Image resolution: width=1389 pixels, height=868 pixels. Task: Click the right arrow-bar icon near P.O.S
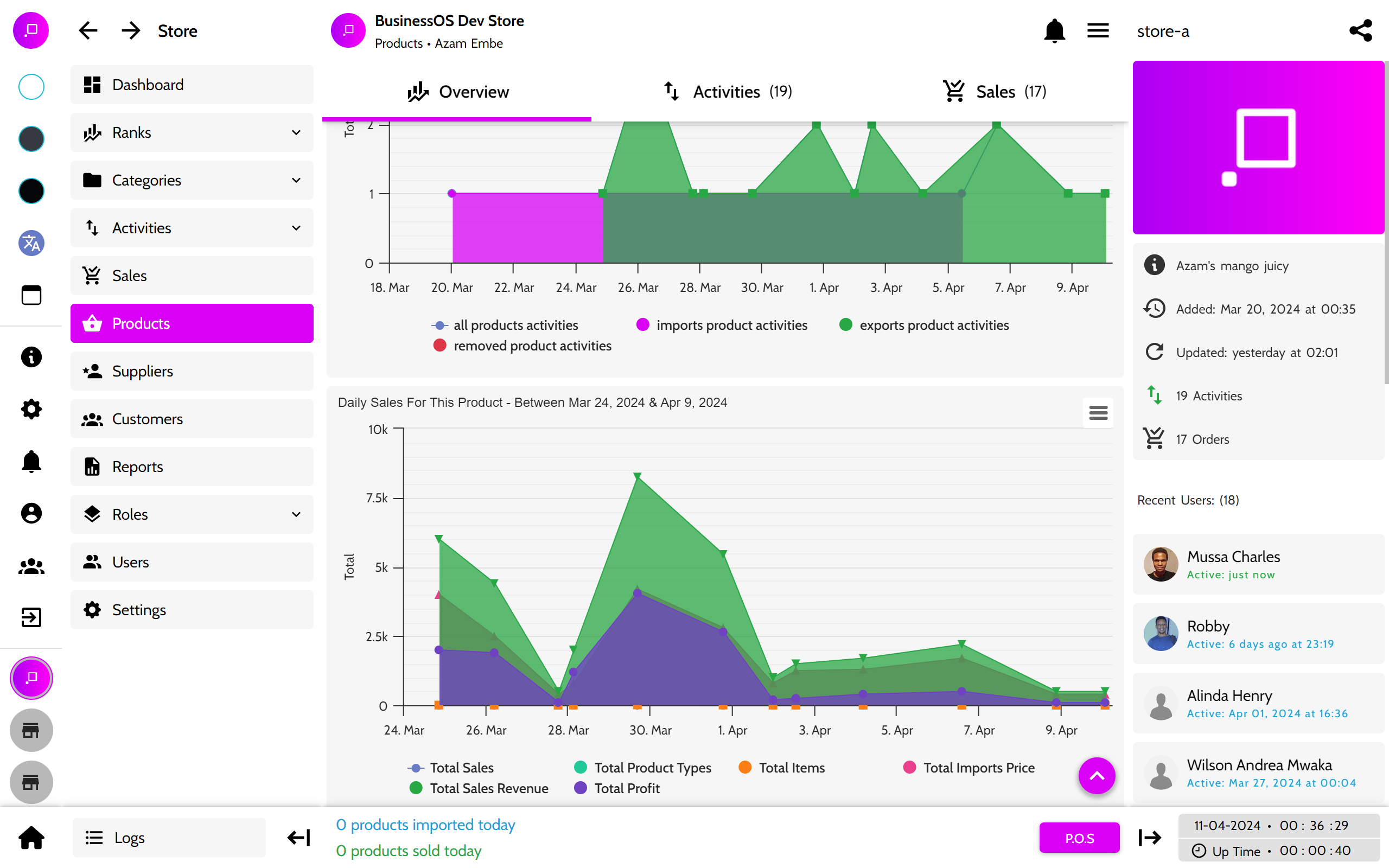(1150, 838)
